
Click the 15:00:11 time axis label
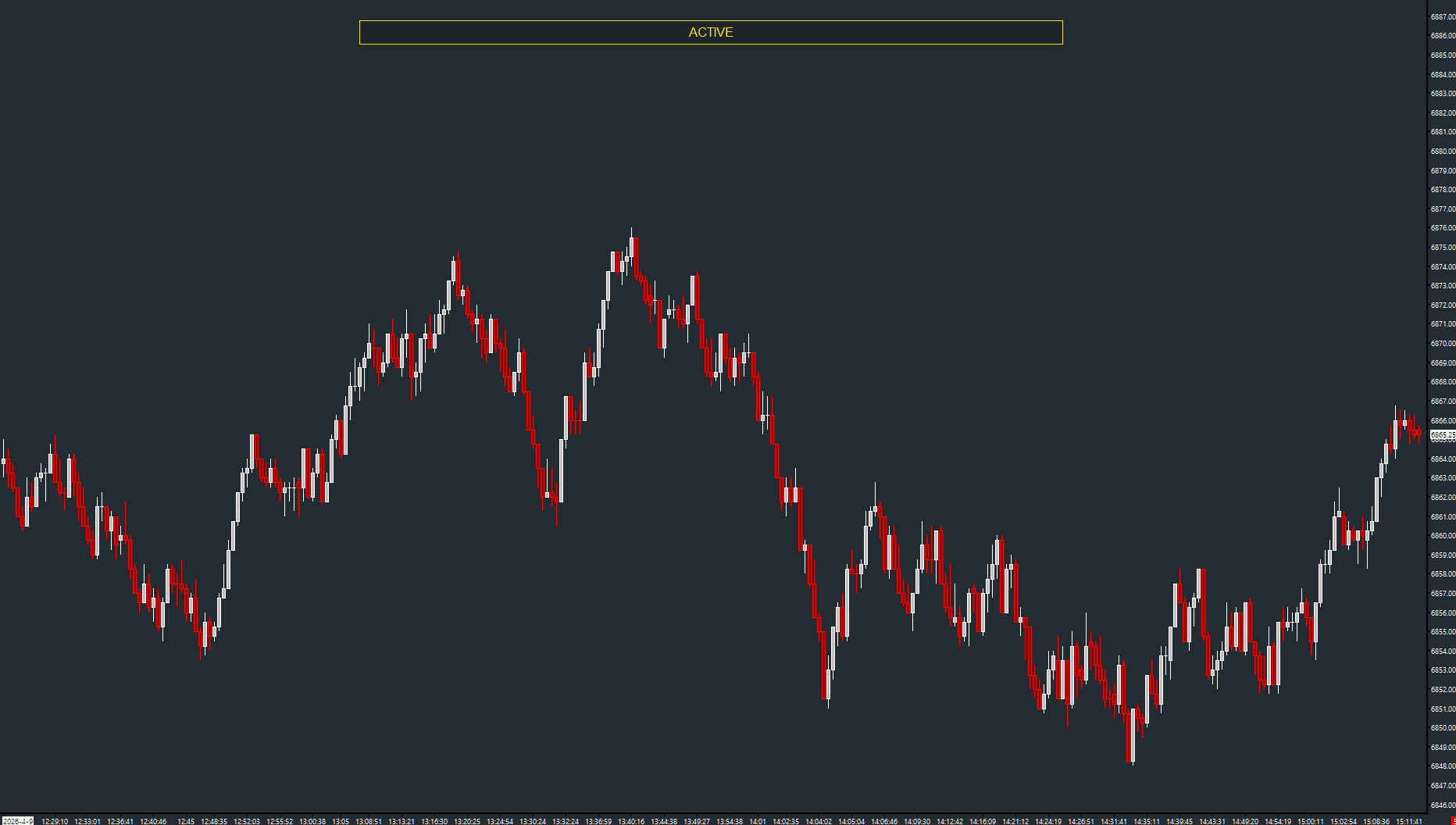[1311, 821]
